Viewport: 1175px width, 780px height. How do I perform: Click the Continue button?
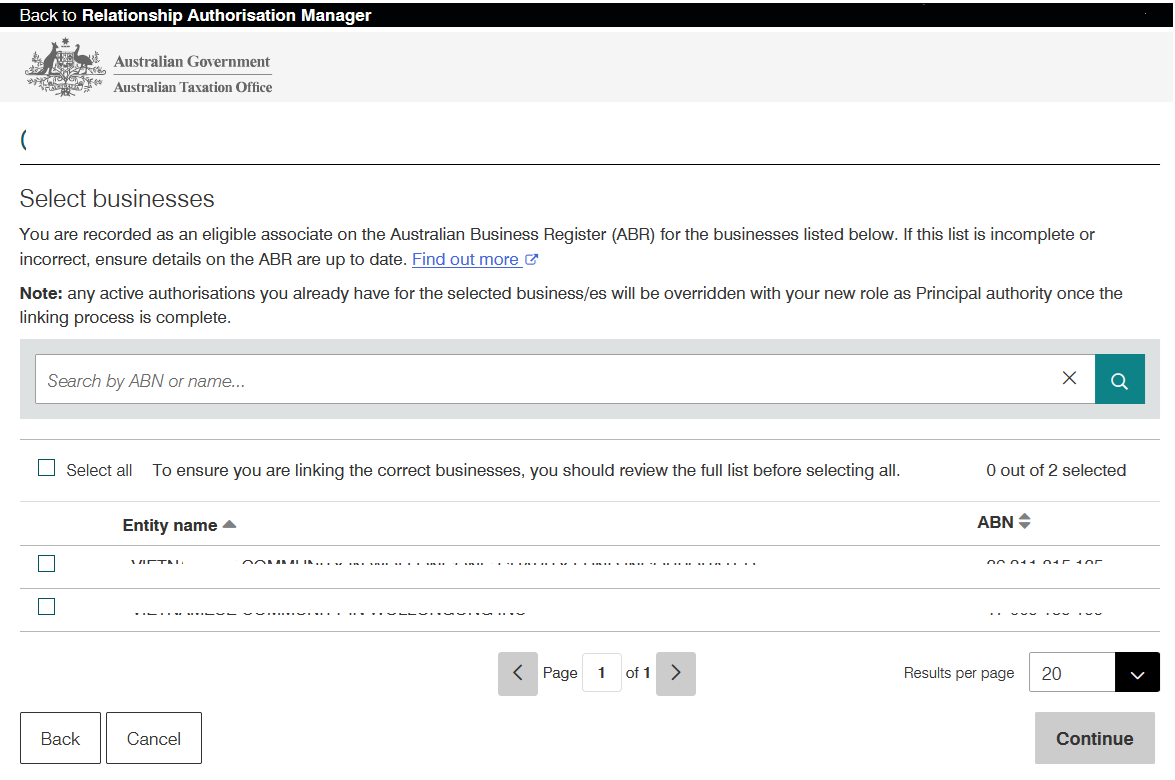point(1095,738)
